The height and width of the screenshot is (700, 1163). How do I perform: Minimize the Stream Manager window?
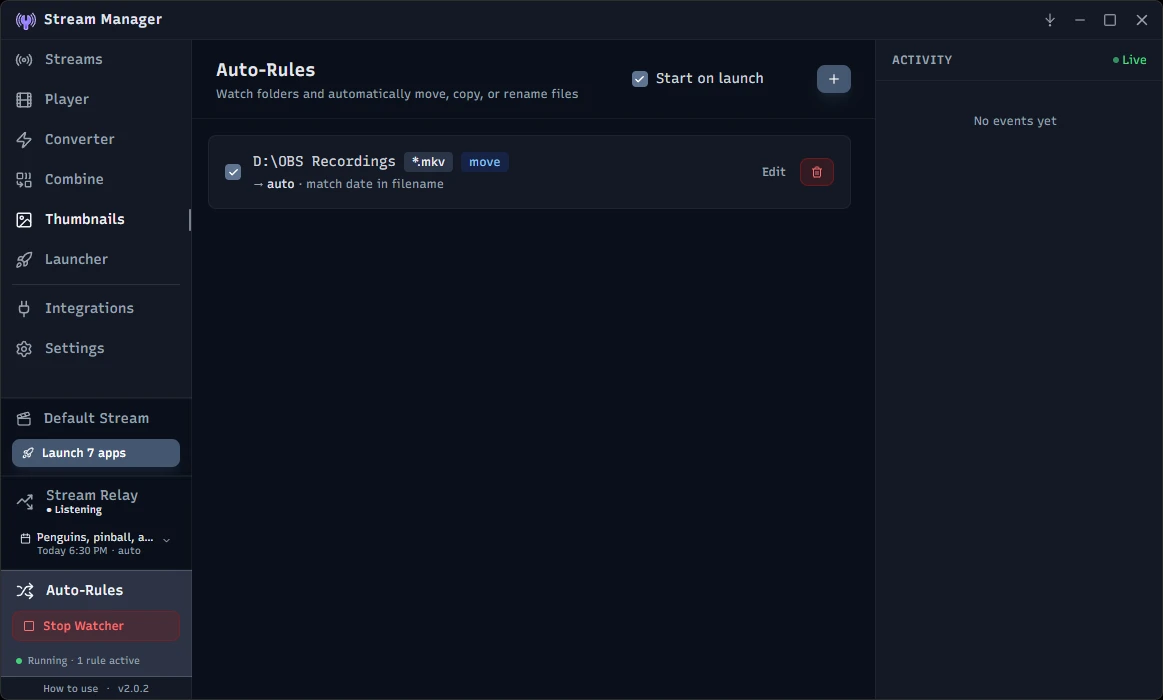(x=1080, y=20)
